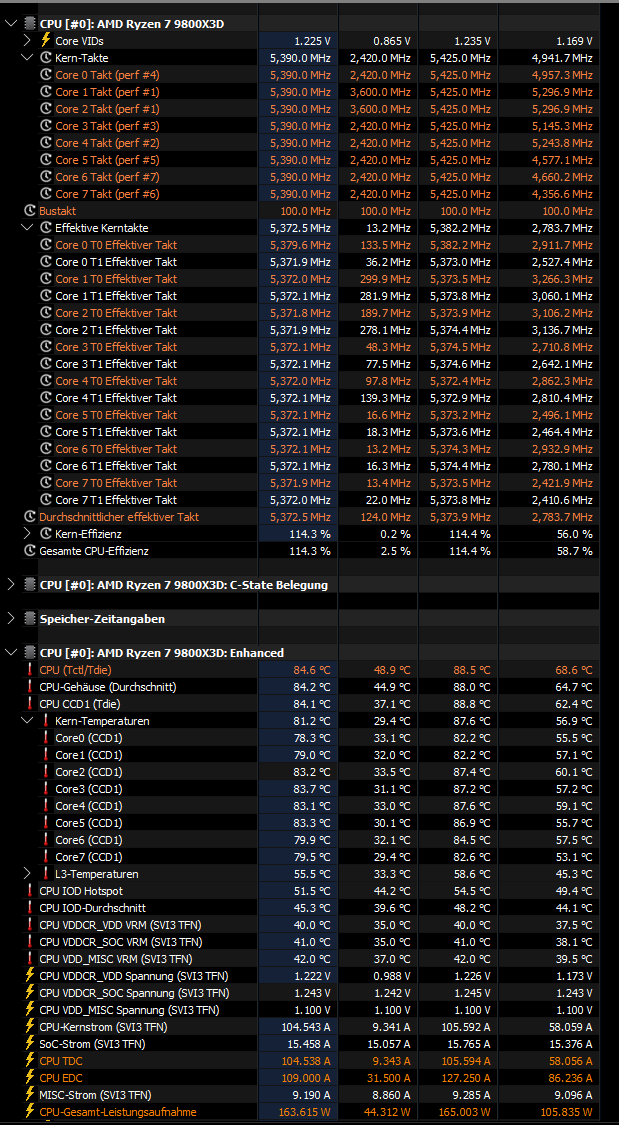Click the clock icon of Core 0 Takt (perf #4)

coord(46,75)
